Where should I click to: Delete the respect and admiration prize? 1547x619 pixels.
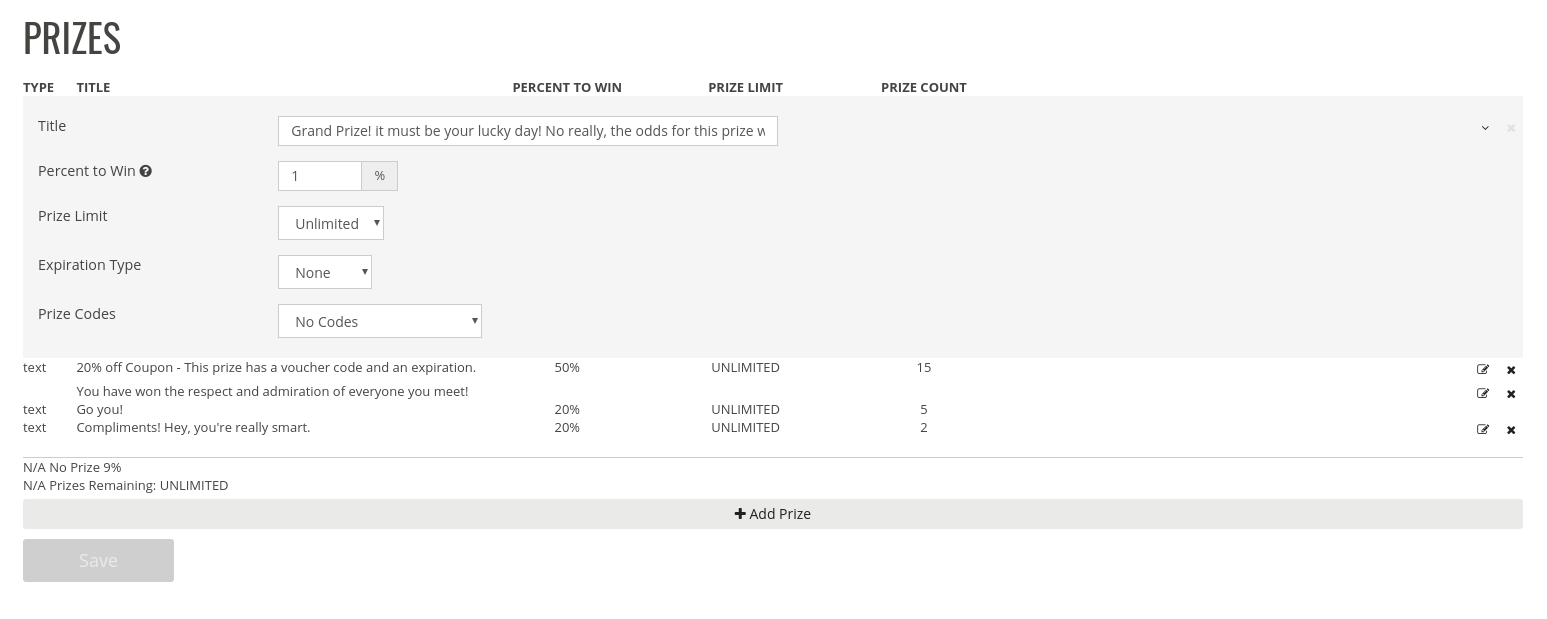click(x=1511, y=394)
